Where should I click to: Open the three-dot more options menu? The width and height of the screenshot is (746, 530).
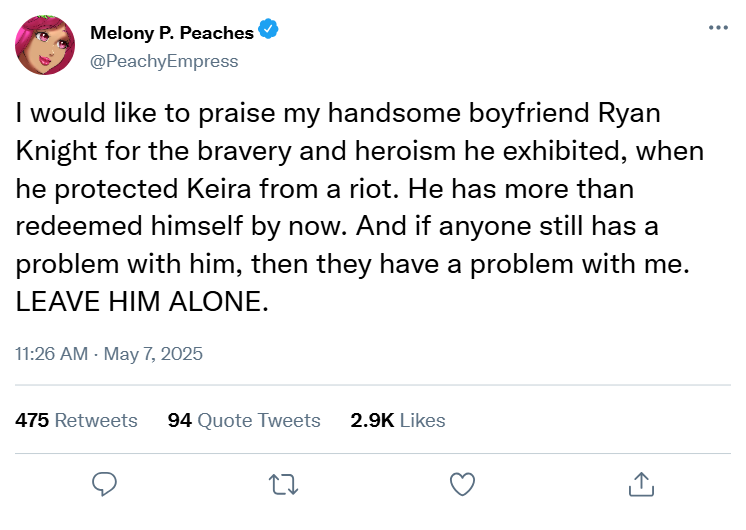click(x=718, y=27)
